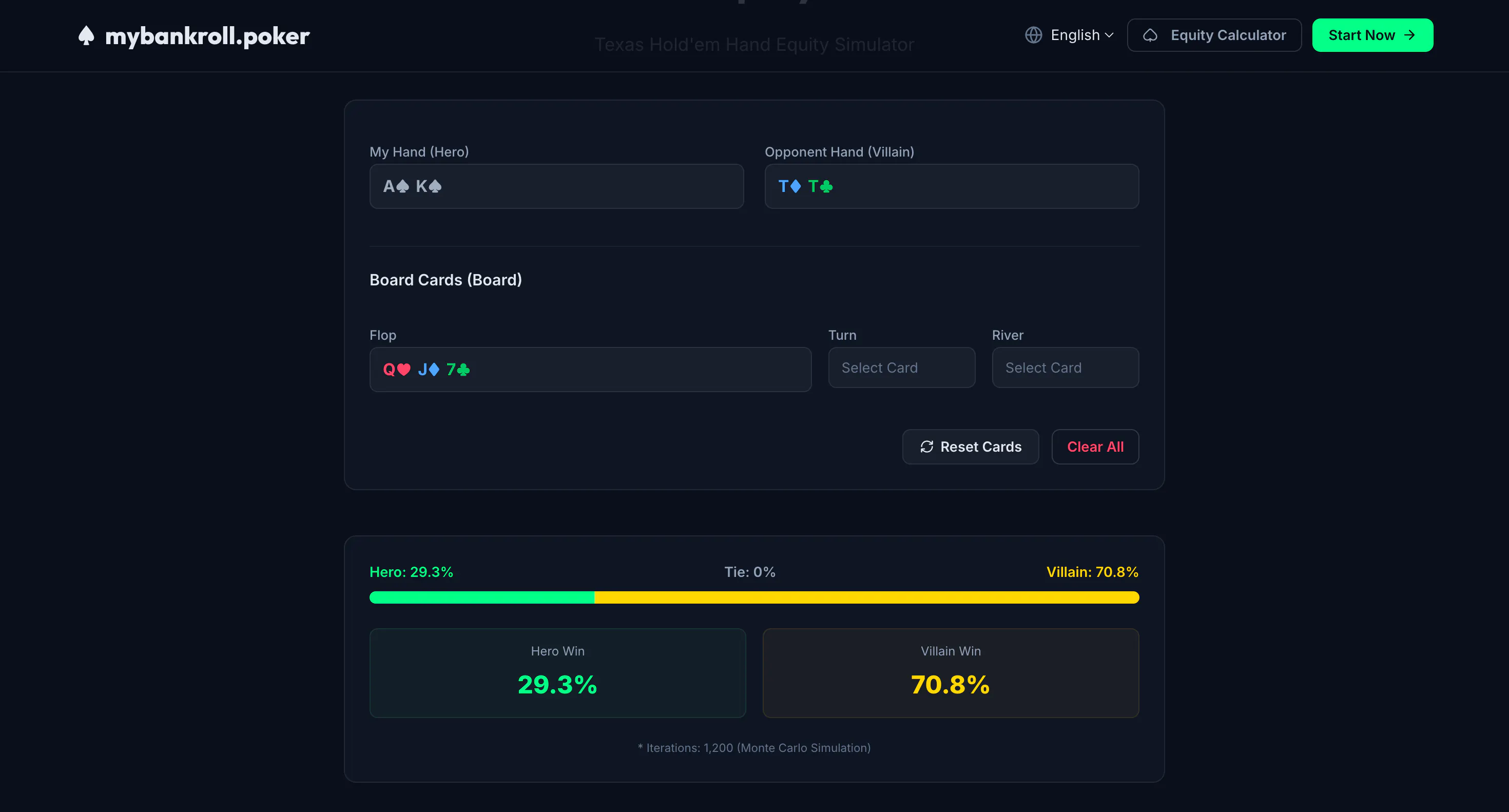Click the "Villain: 70.8%" label
This screenshot has height=812, width=1509.
click(1093, 572)
